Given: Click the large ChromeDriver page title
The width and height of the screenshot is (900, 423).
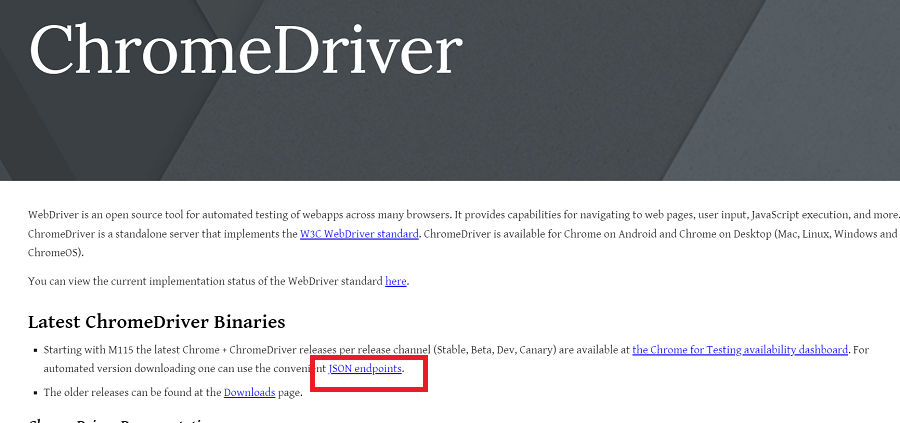Looking at the screenshot, I should click(246, 50).
